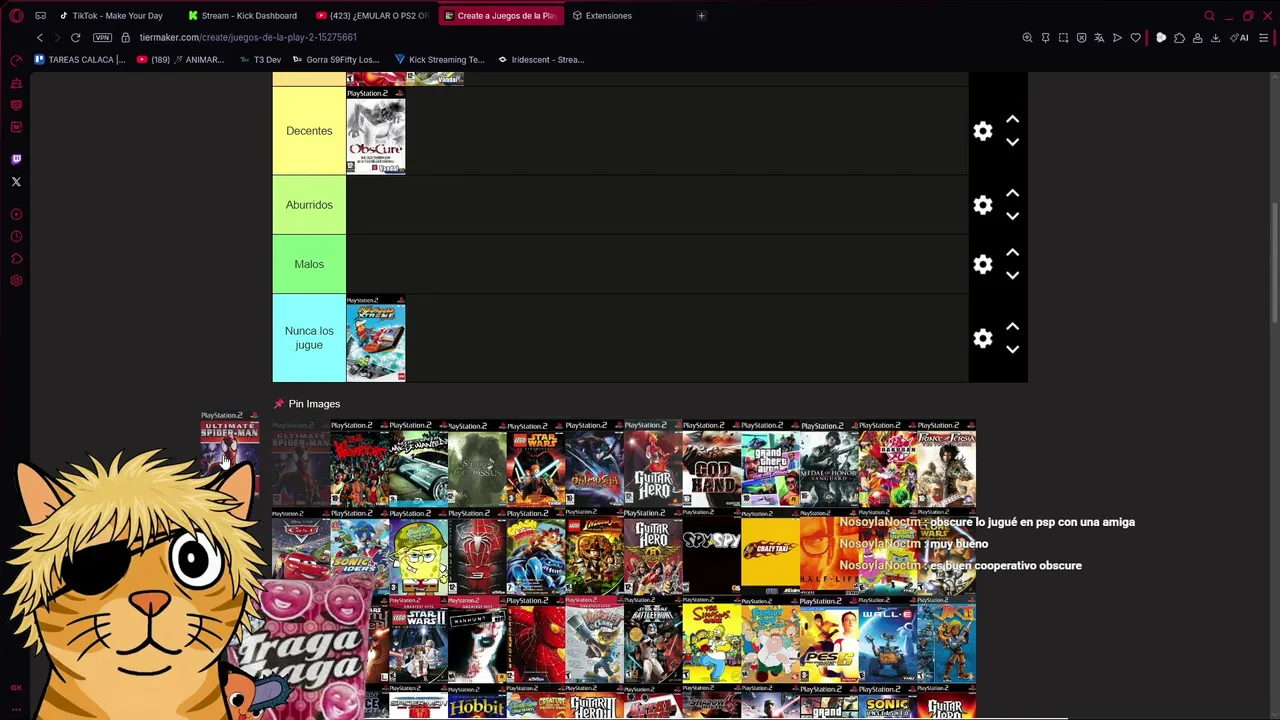1280x720 pixels.
Task: Open the extensions puzzle piece icon
Action: pyautogui.click(x=1179, y=38)
